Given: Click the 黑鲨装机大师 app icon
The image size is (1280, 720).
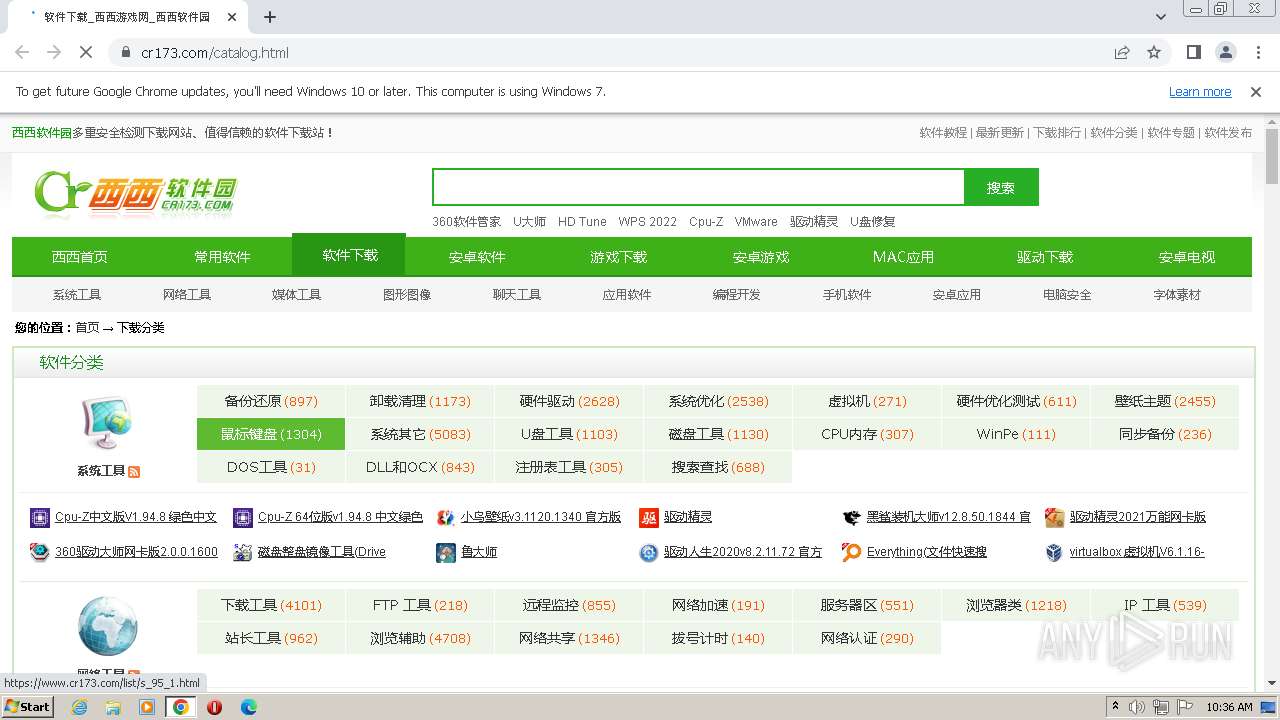Looking at the screenshot, I should pyautogui.click(x=851, y=517).
